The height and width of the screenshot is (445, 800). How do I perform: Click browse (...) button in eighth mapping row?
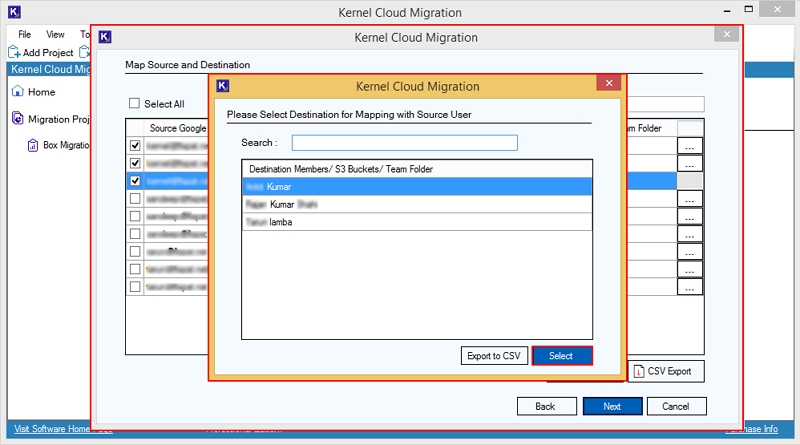coord(690,269)
